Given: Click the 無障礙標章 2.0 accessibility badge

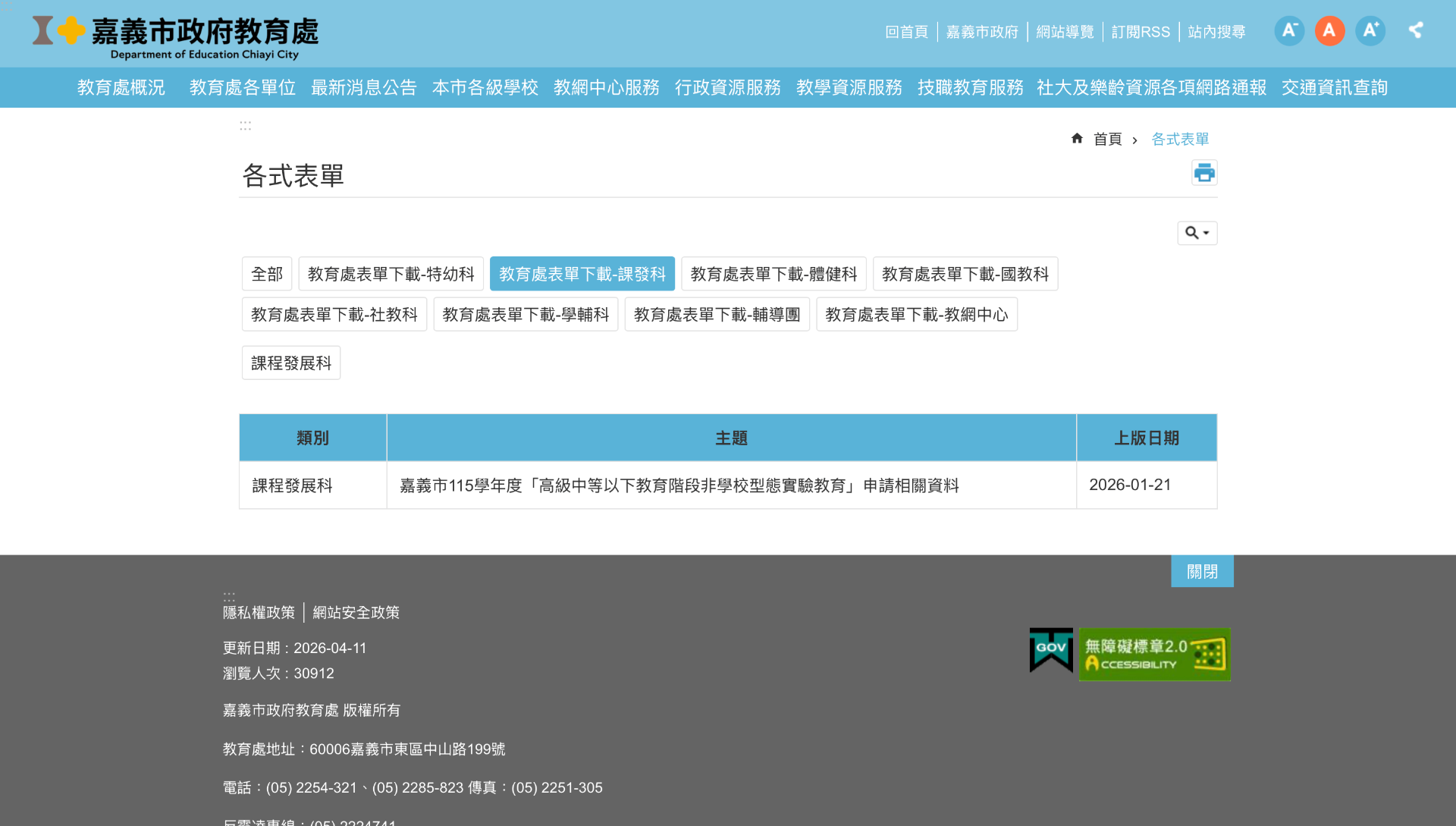Looking at the screenshot, I should click(x=1154, y=654).
